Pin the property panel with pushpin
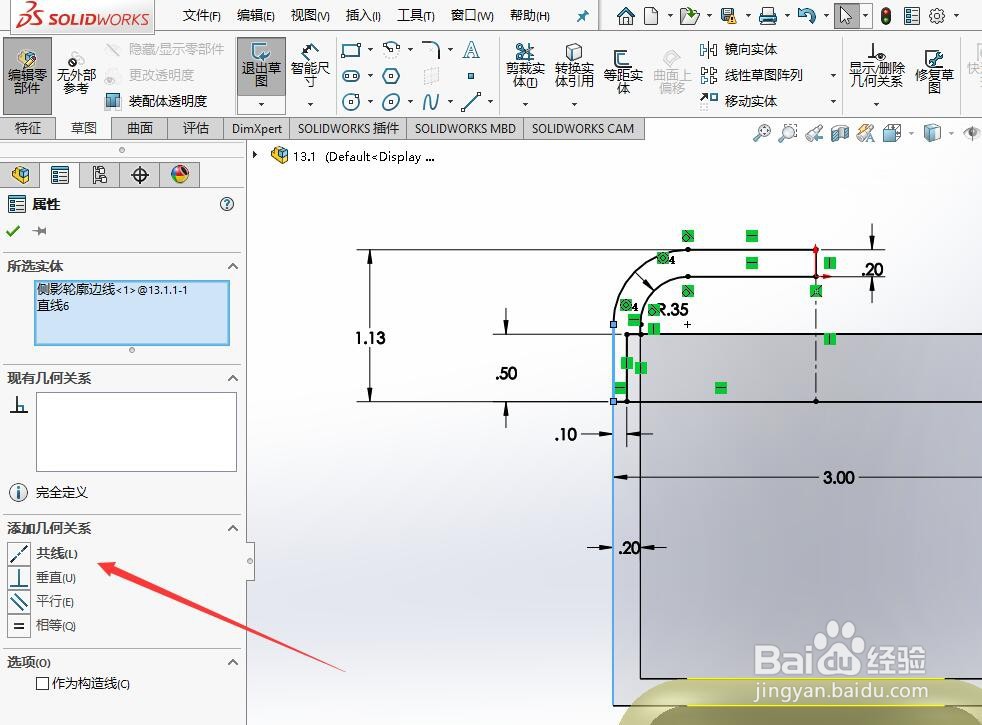 tap(39, 231)
